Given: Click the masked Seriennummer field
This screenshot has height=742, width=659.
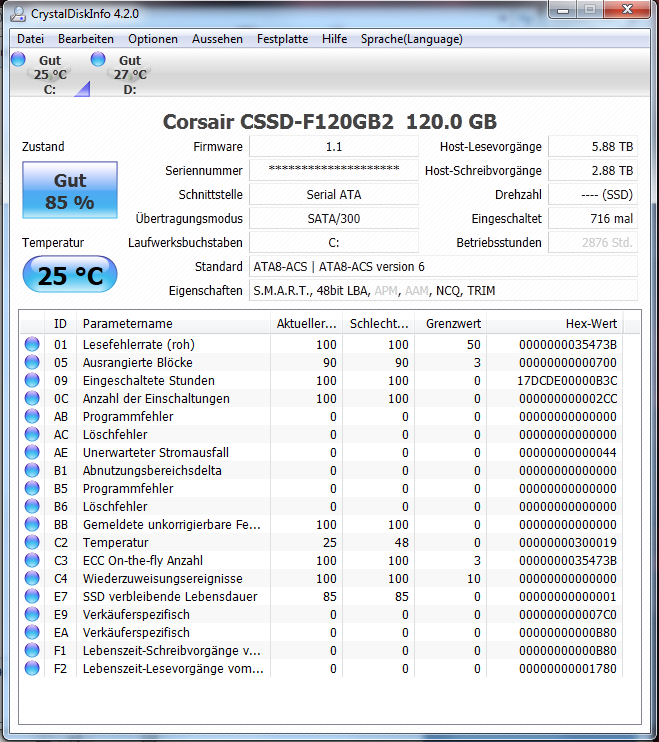Looking at the screenshot, I should point(334,170).
